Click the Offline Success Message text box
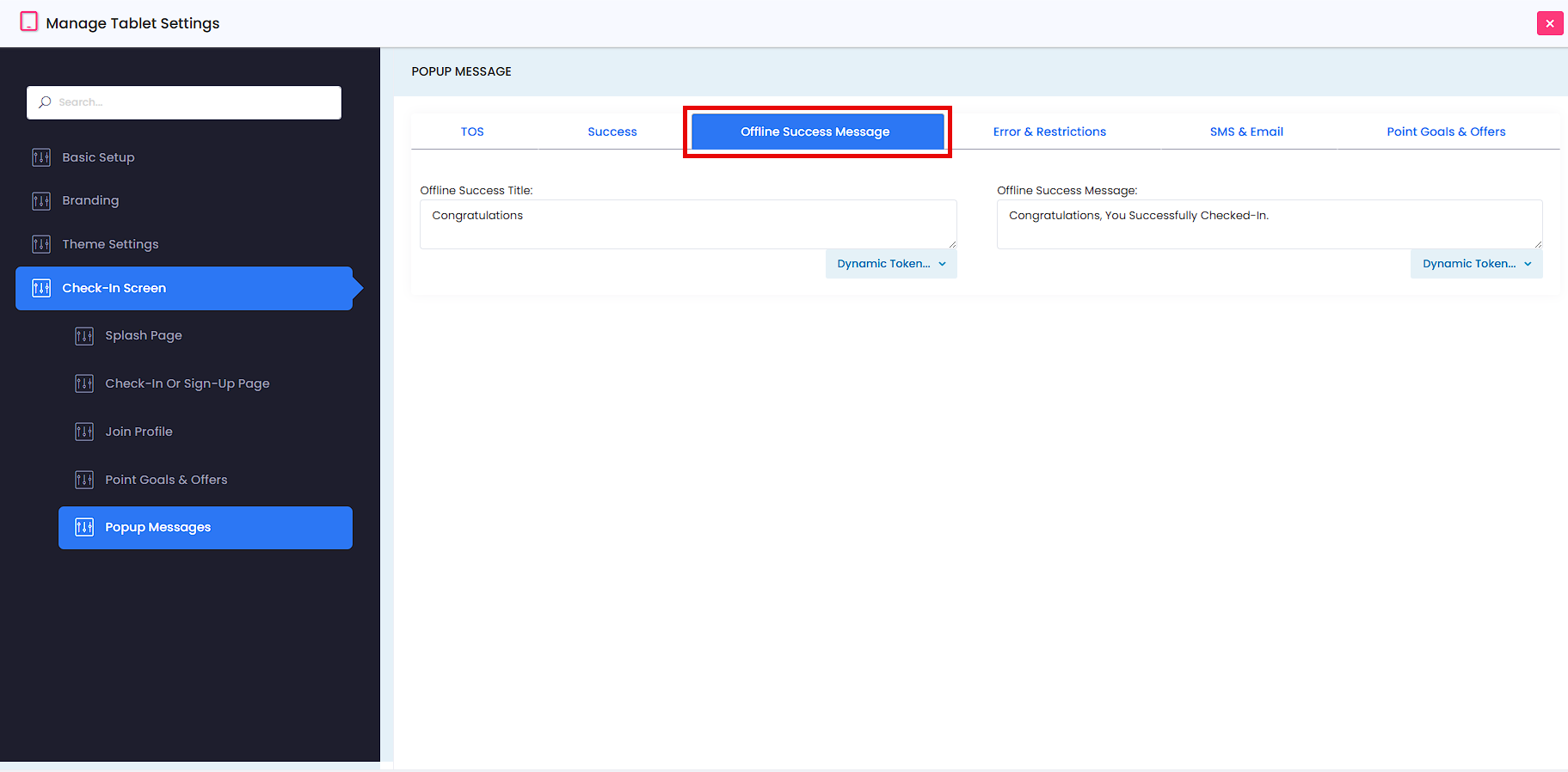Screen dimensions: 1568x772 tap(1270, 224)
